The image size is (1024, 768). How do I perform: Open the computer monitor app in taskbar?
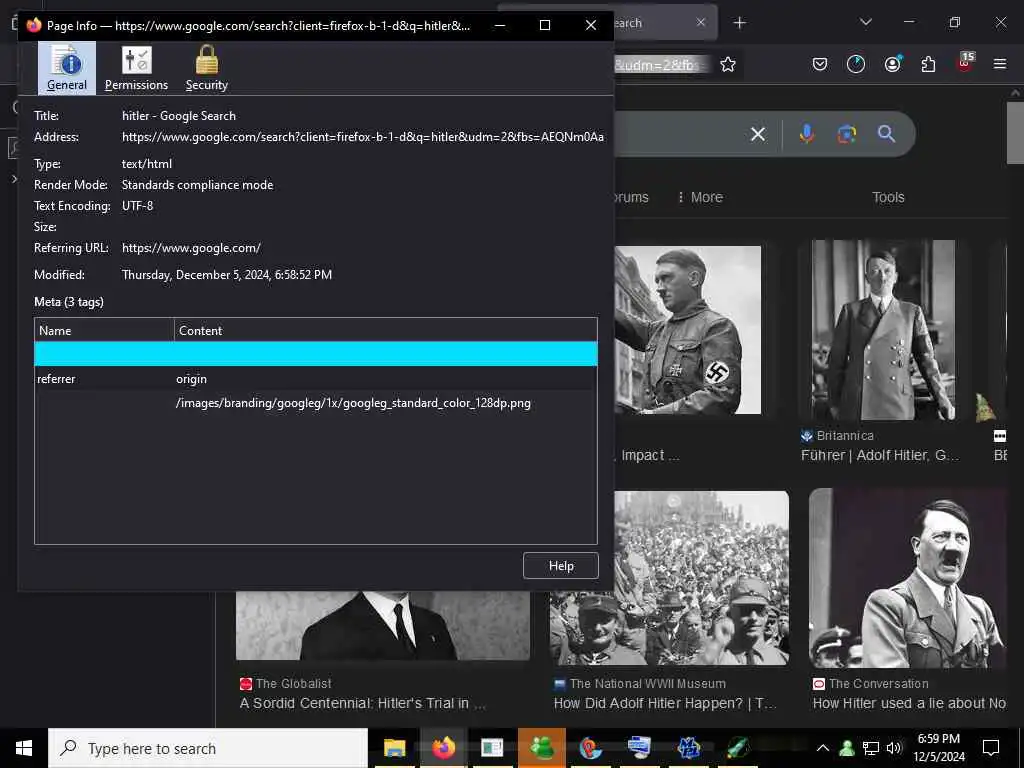[639, 748]
